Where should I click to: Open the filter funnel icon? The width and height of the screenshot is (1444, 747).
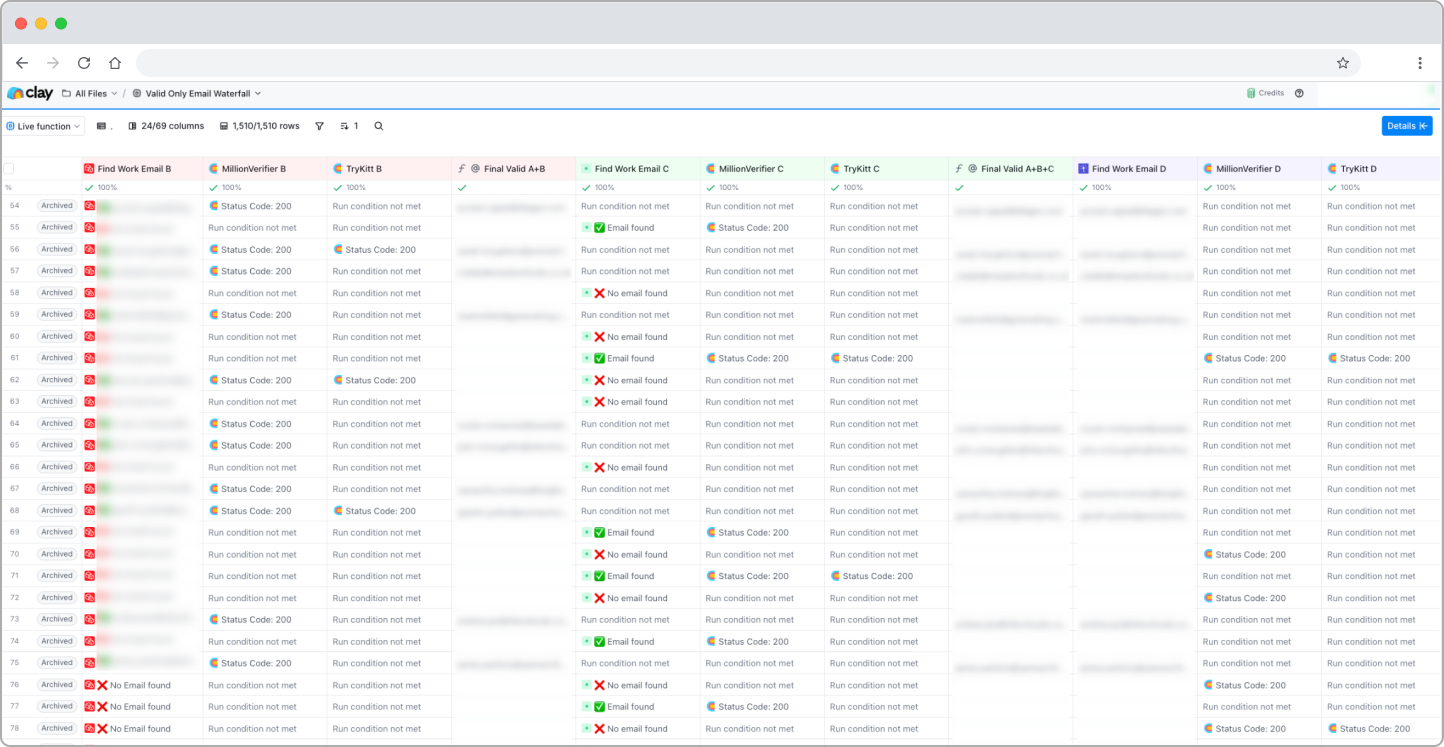[x=320, y=126]
